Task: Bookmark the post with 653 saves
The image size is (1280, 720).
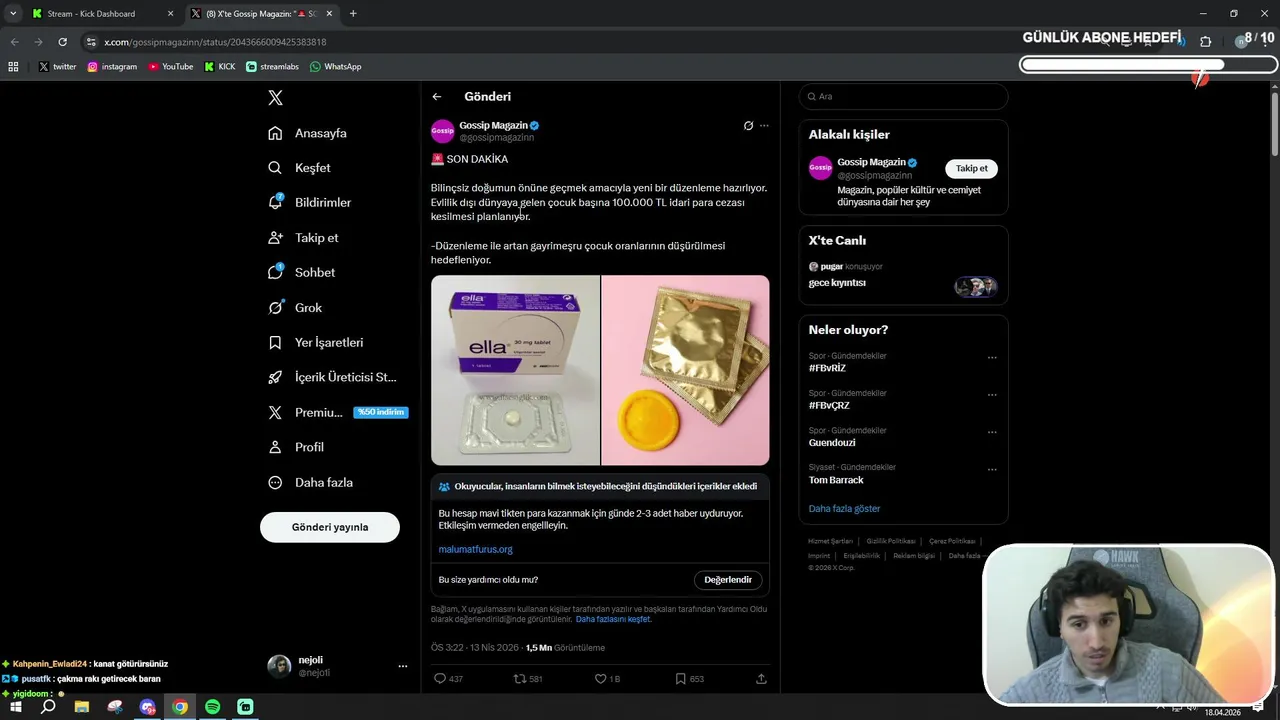Action: pyautogui.click(x=689, y=678)
